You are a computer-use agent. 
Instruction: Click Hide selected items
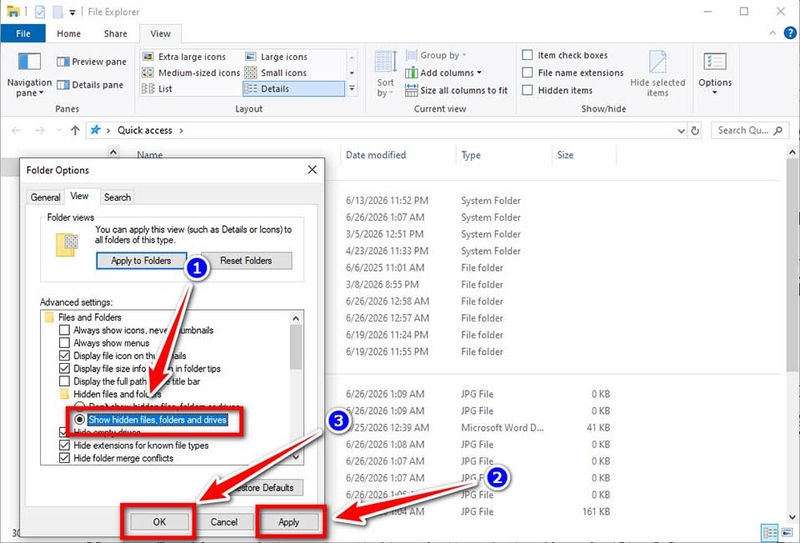coord(657,74)
